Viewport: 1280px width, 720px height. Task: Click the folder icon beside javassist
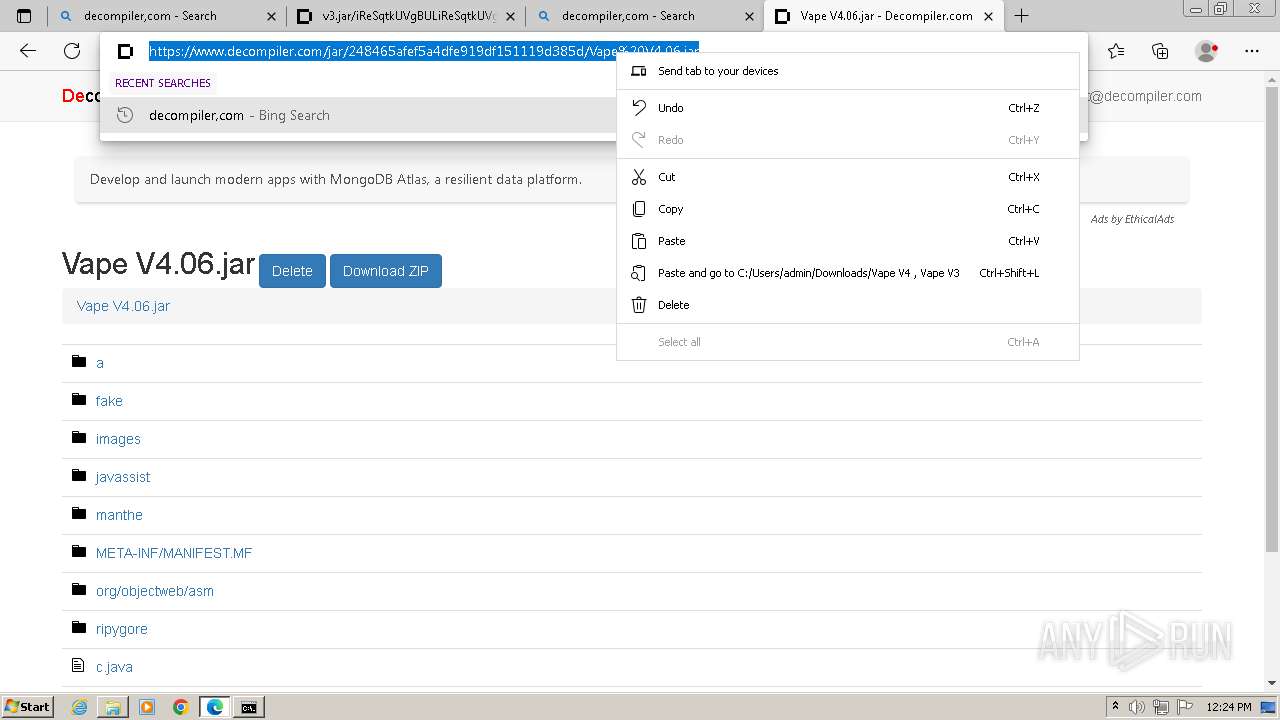click(79, 475)
